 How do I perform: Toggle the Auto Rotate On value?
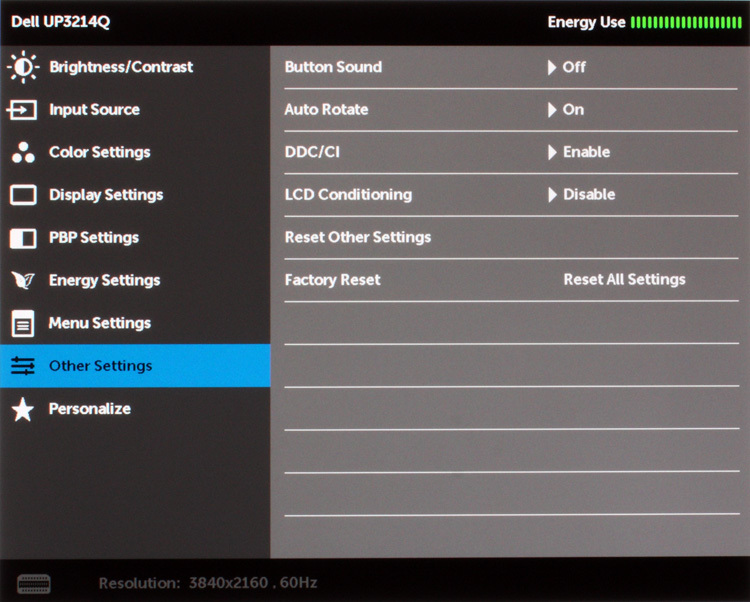point(573,109)
